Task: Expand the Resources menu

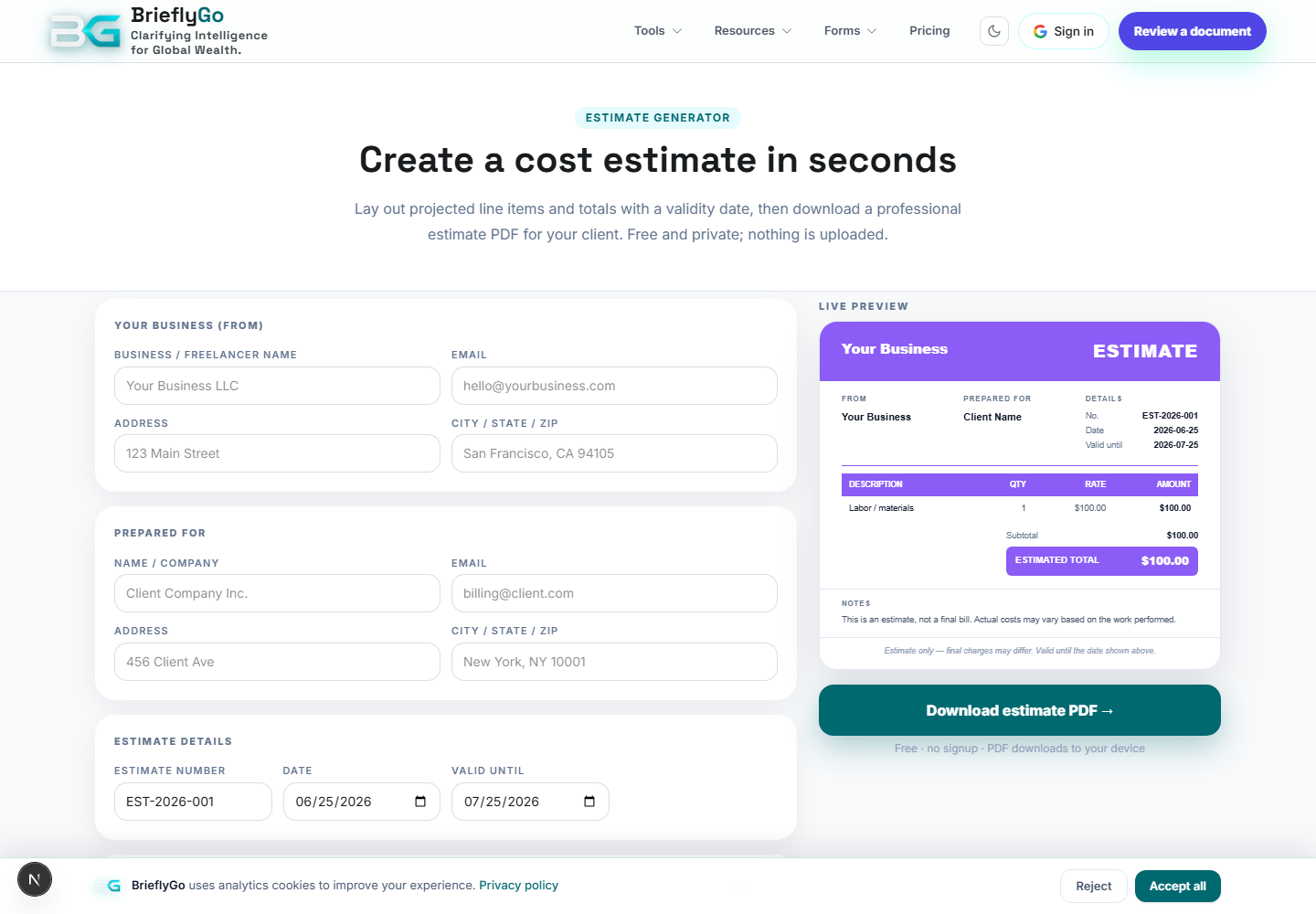Action: [x=753, y=31]
